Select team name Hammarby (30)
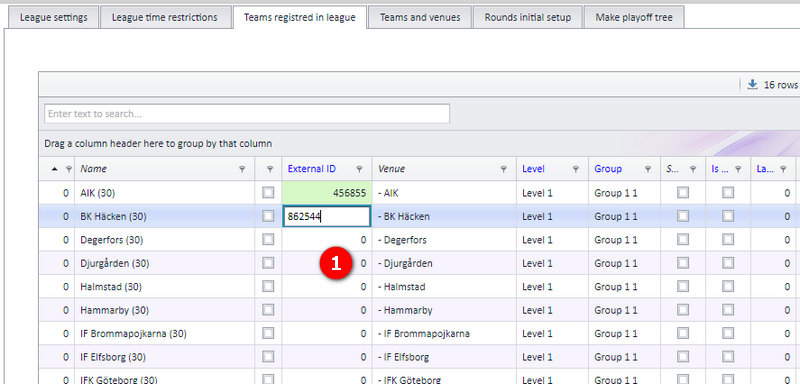The width and height of the screenshot is (800, 384). coord(114,311)
